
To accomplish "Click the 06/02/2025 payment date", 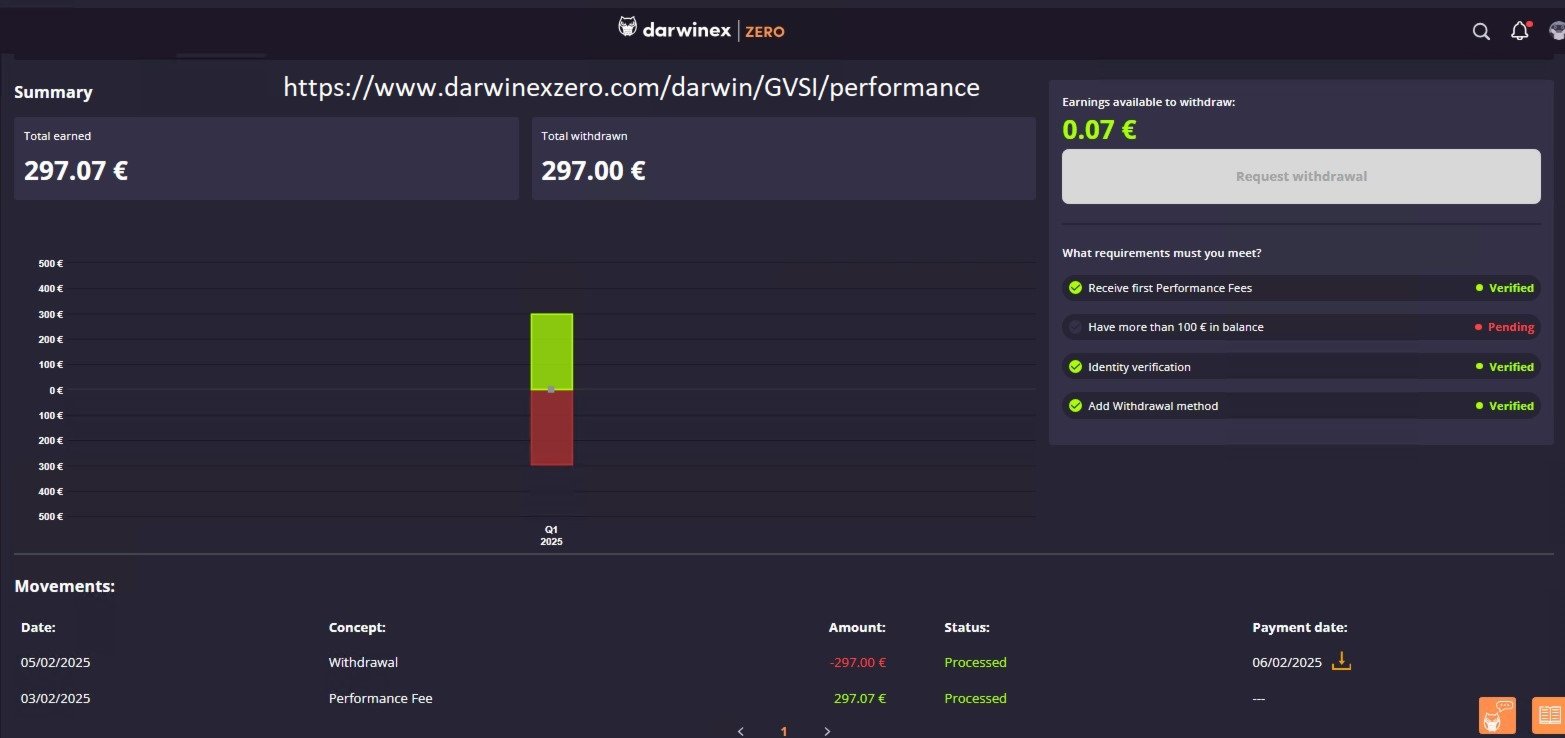I will (x=1287, y=662).
